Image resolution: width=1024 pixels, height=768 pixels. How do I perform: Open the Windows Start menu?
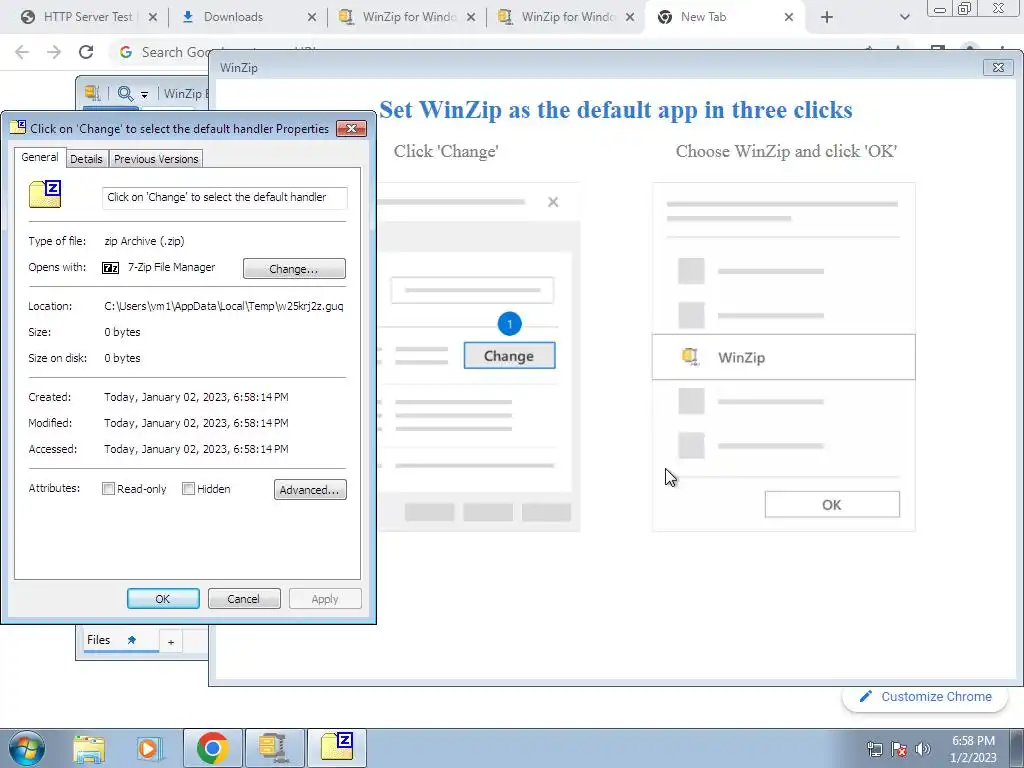pos(26,748)
